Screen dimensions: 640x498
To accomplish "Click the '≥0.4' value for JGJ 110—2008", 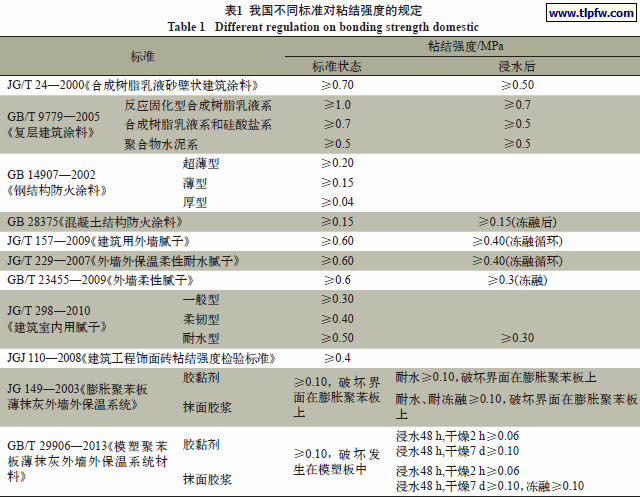I will point(337,358).
